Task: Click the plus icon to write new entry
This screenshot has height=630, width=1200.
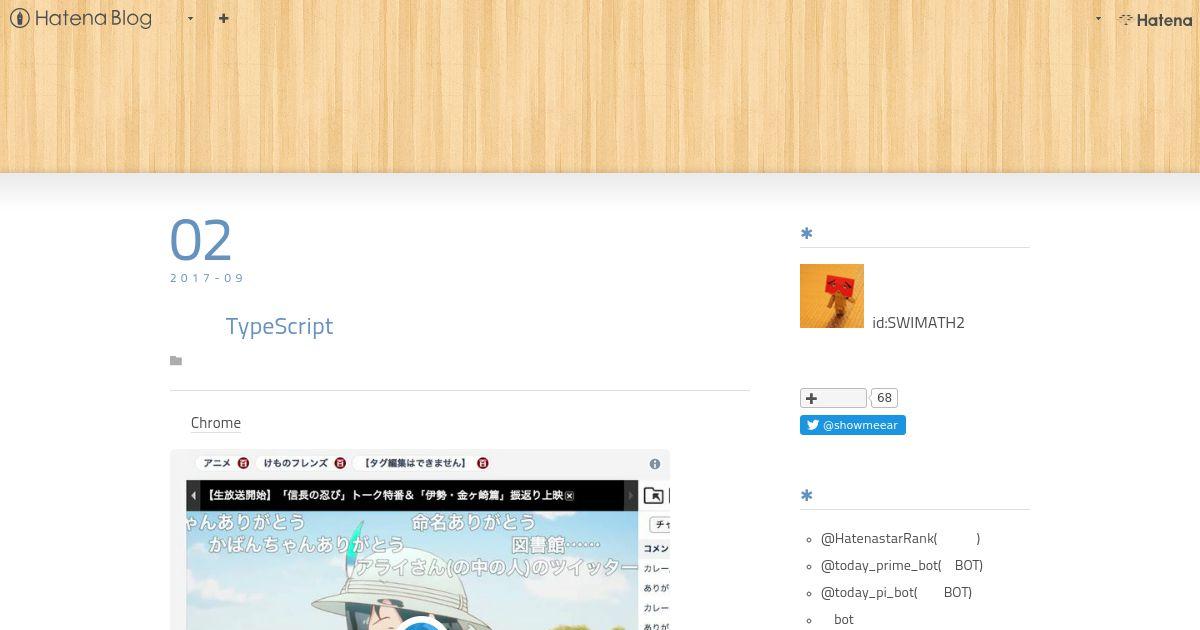Action: point(223,18)
